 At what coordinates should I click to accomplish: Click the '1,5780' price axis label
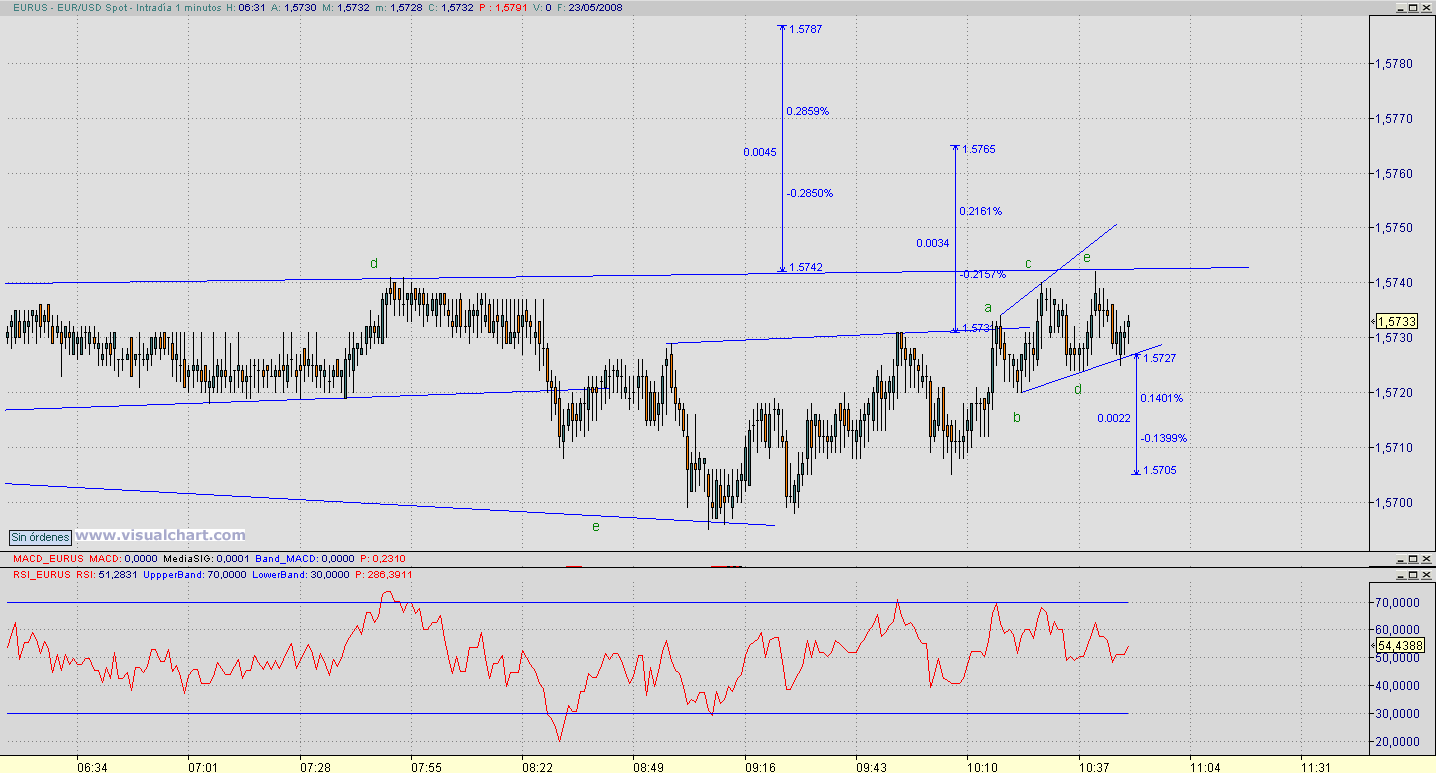(1394, 64)
